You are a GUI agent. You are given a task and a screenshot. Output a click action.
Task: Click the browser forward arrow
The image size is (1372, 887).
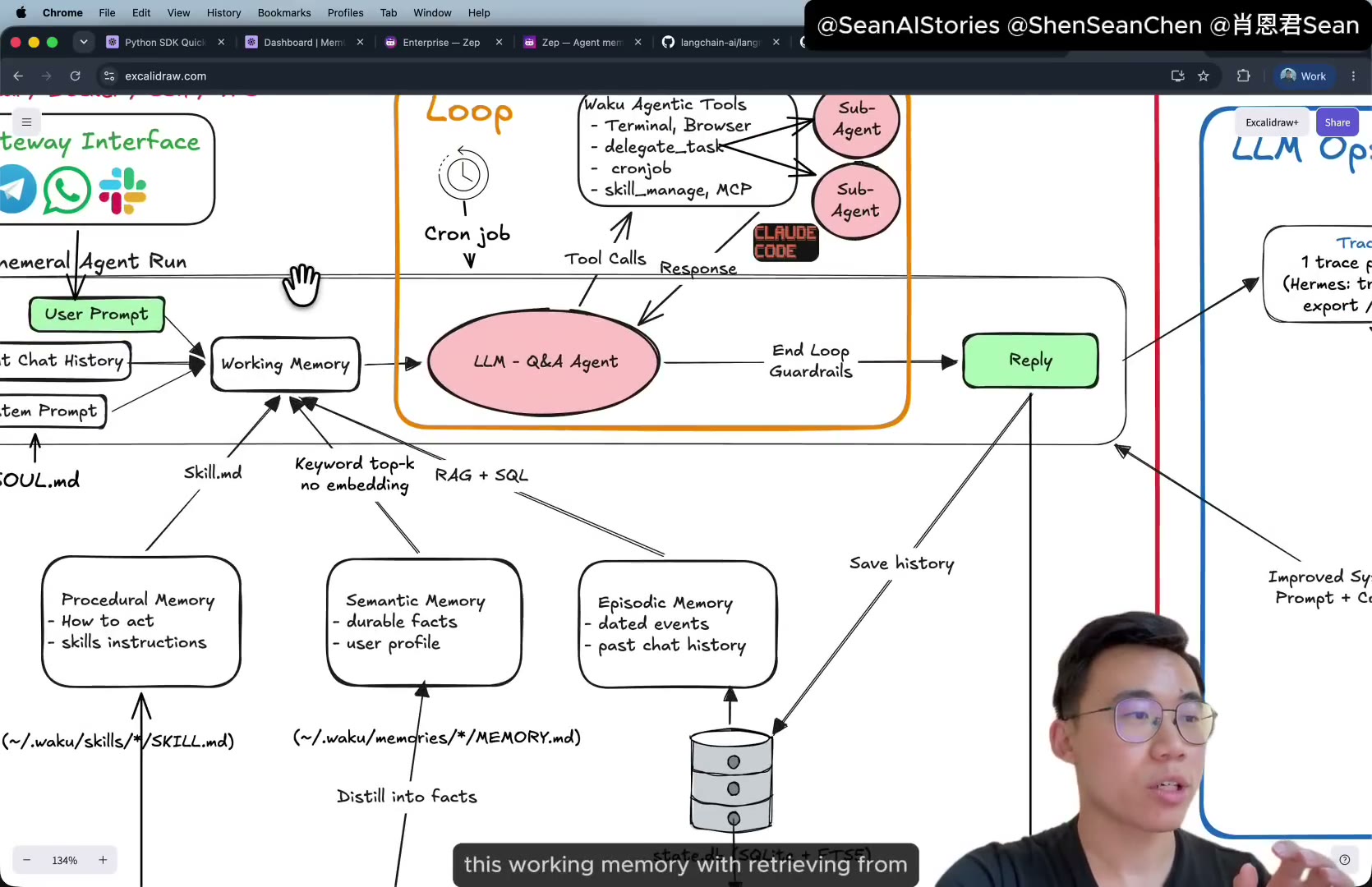click(x=46, y=76)
